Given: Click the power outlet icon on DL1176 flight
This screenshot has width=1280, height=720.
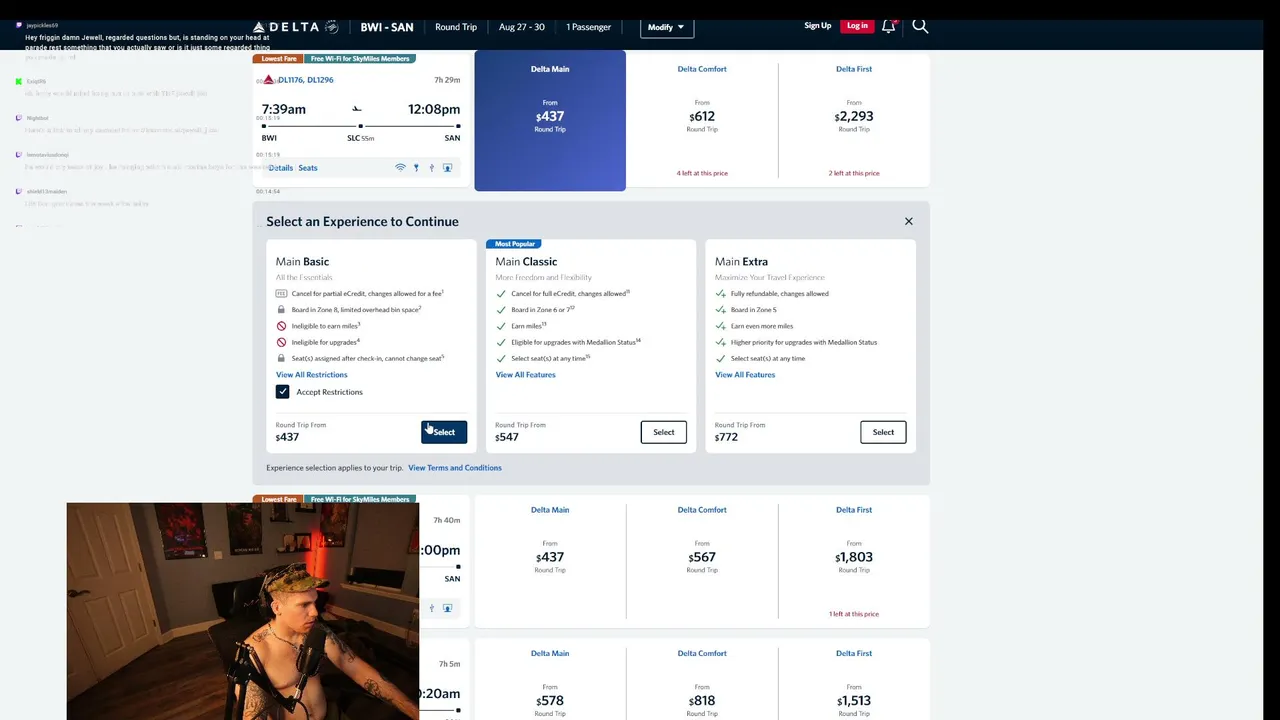Looking at the screenshot, I should coord(416,168).
